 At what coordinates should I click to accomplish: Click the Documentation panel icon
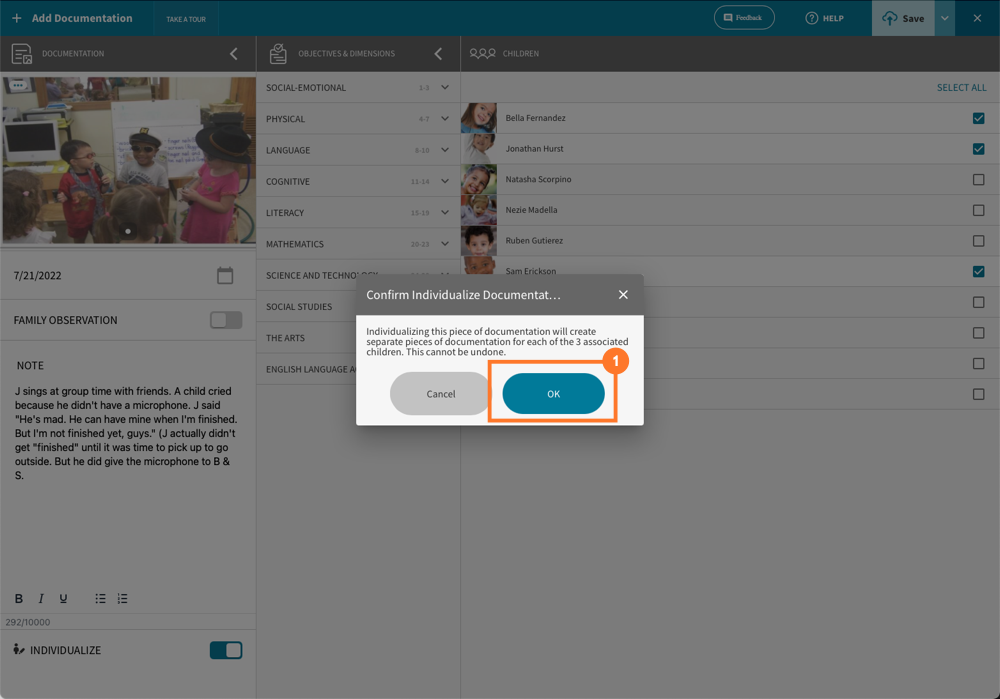(x=22, y=53)
